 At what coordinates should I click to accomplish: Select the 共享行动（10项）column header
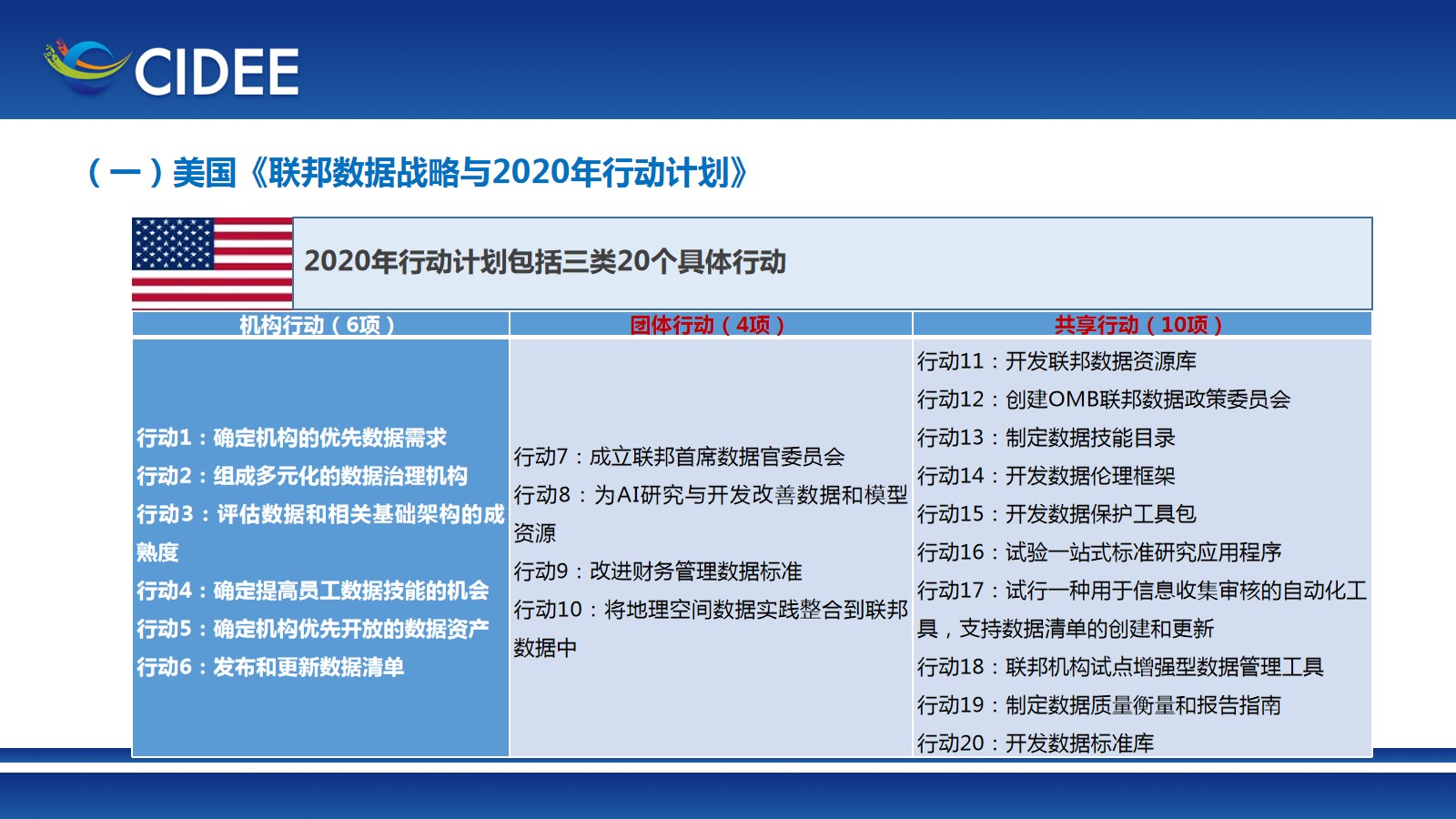pyautogui.click(x=1140, y=325)
